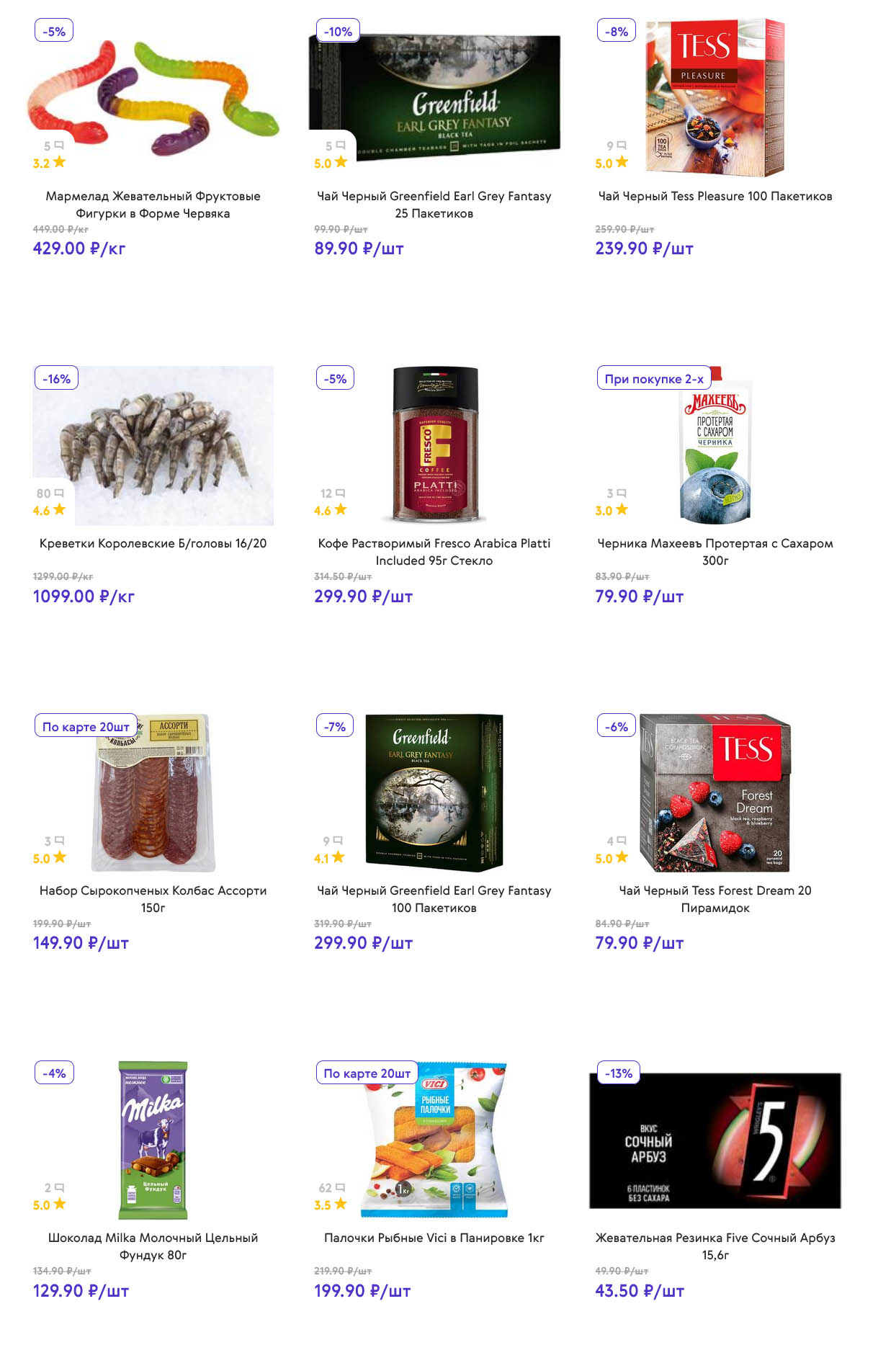Click the comments icon on the shrimp product
Viewport: 896px width, 1345px height.
point(59,493)
